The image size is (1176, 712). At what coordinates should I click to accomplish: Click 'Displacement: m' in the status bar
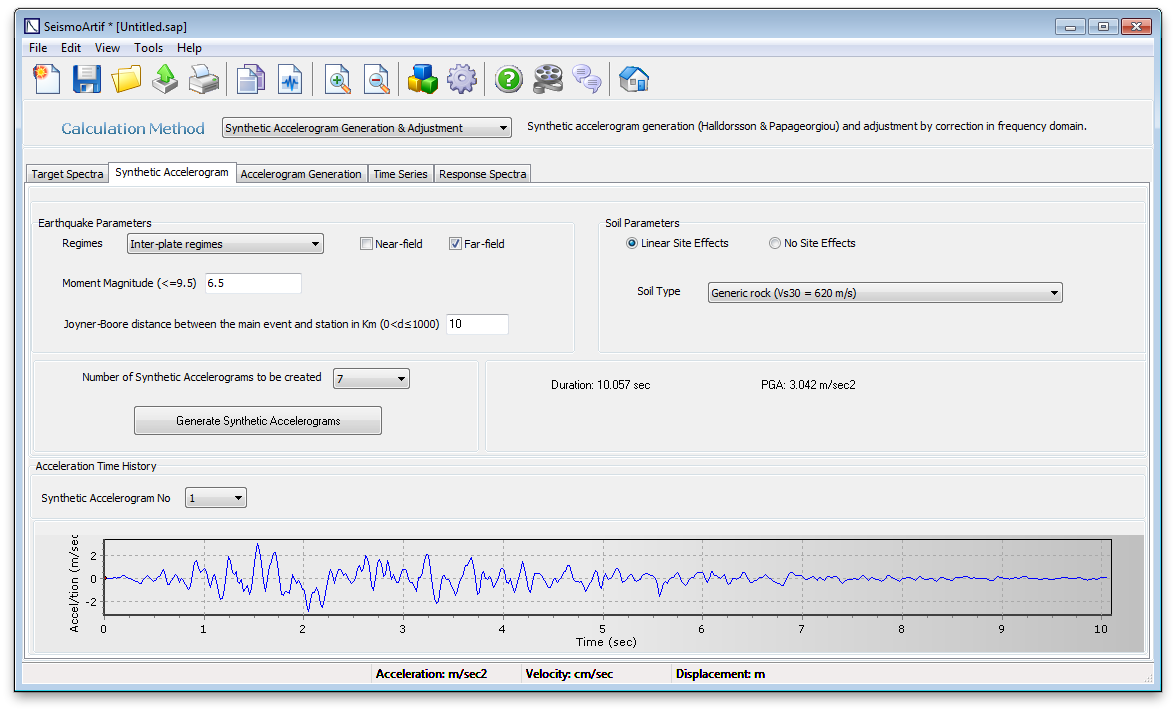[x=720, y=674]
